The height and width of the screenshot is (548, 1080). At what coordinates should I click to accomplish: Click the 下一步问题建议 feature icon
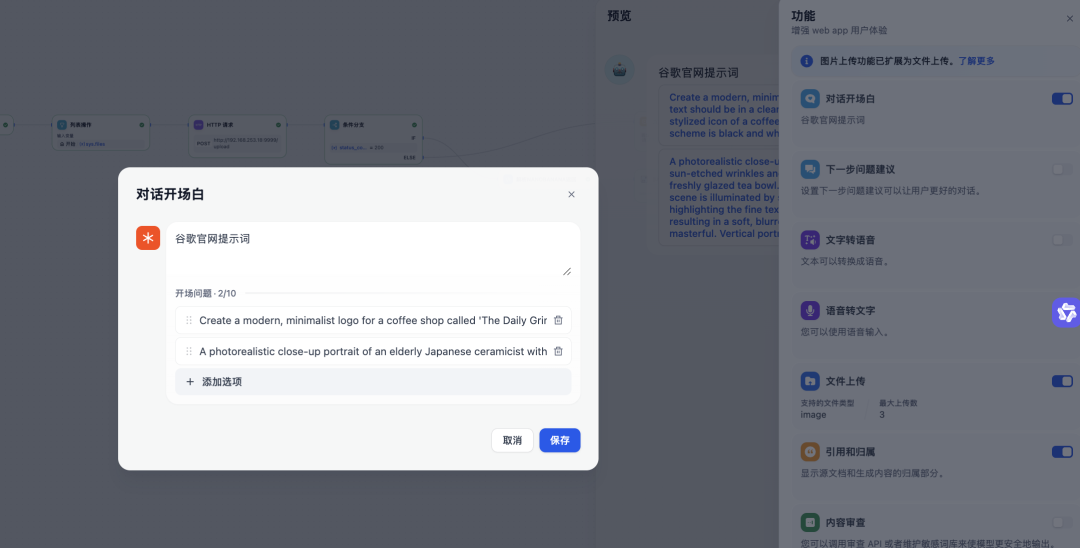pyautogui.click(x=810, y=169)
